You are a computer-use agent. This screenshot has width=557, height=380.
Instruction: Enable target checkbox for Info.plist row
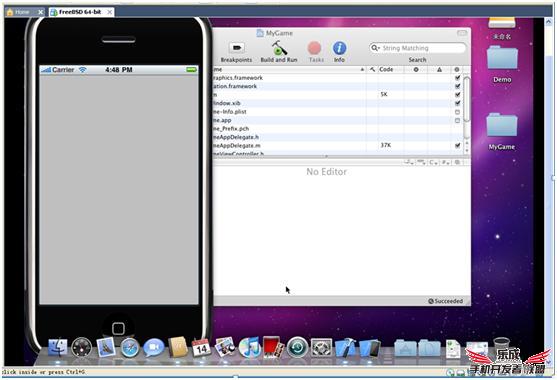tap(457, 112)
